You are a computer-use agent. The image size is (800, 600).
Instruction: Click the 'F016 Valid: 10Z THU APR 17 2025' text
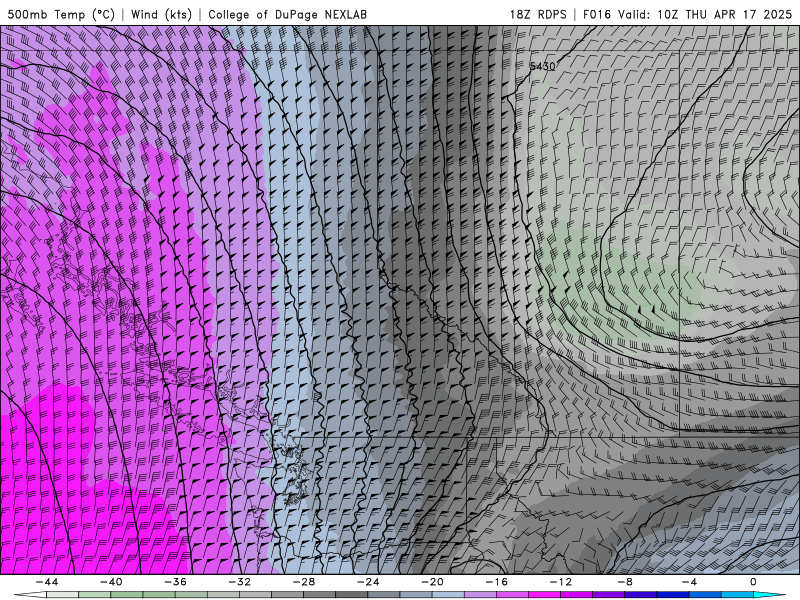(687, 14)
